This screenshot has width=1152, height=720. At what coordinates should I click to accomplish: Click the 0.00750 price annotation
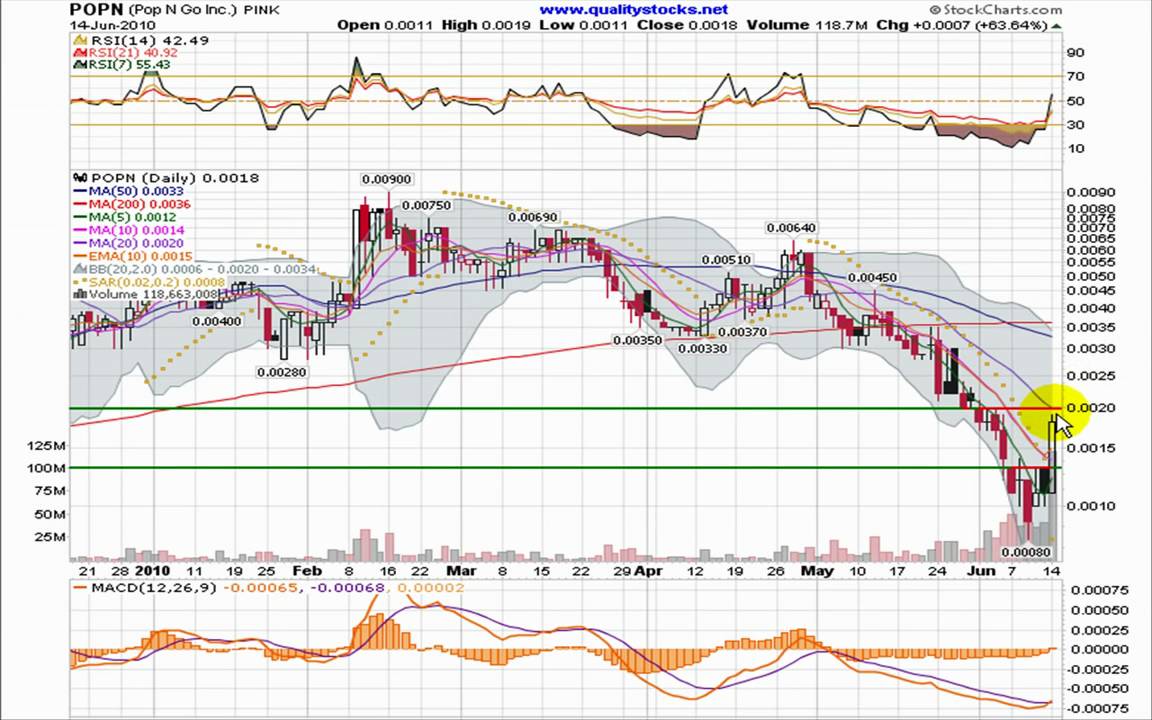427,206
